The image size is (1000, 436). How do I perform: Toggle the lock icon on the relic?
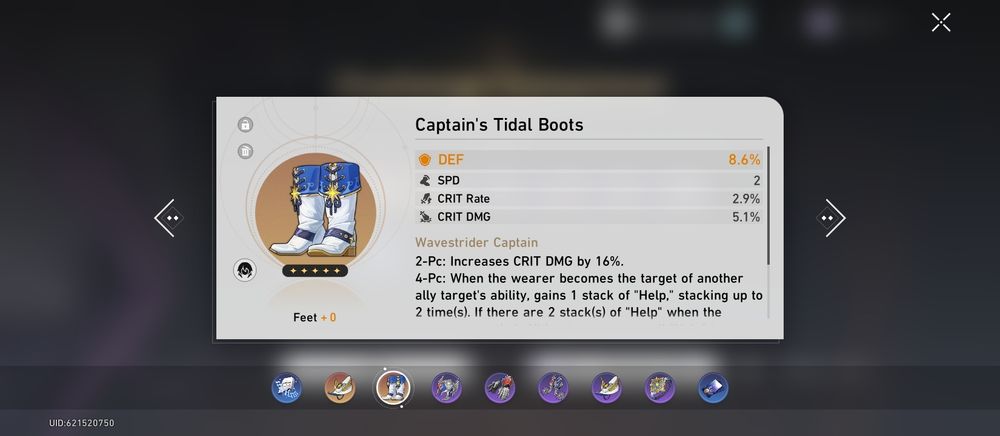pos(246,124)
